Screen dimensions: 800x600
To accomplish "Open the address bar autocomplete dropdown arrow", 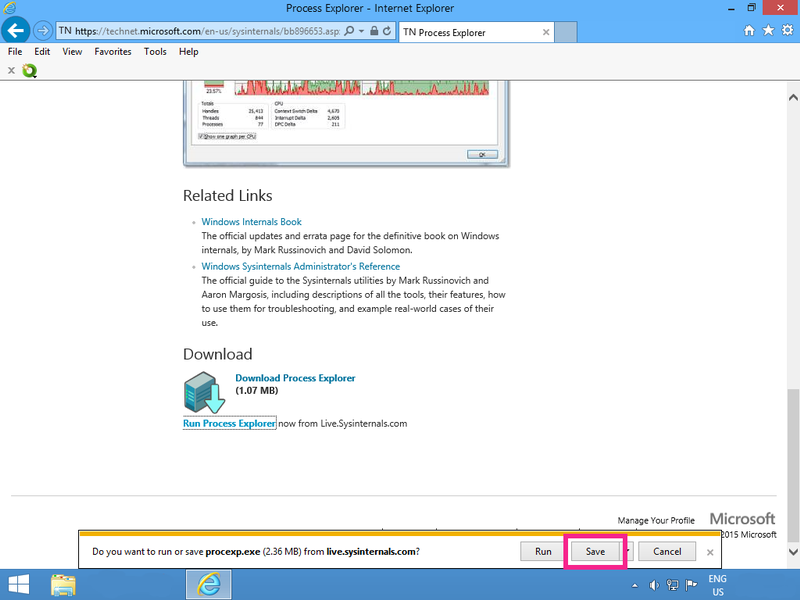I will tap(361, 31).
